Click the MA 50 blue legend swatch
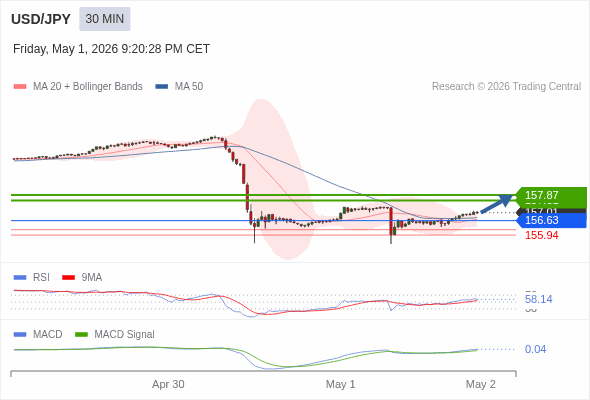 pyautogui.click(x=162, y=87)
